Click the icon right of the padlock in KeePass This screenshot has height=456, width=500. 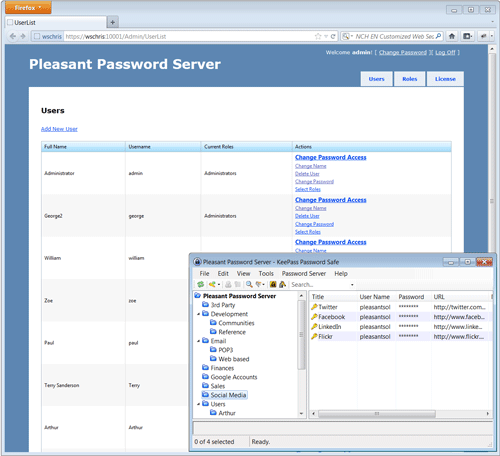click(282, 284)
